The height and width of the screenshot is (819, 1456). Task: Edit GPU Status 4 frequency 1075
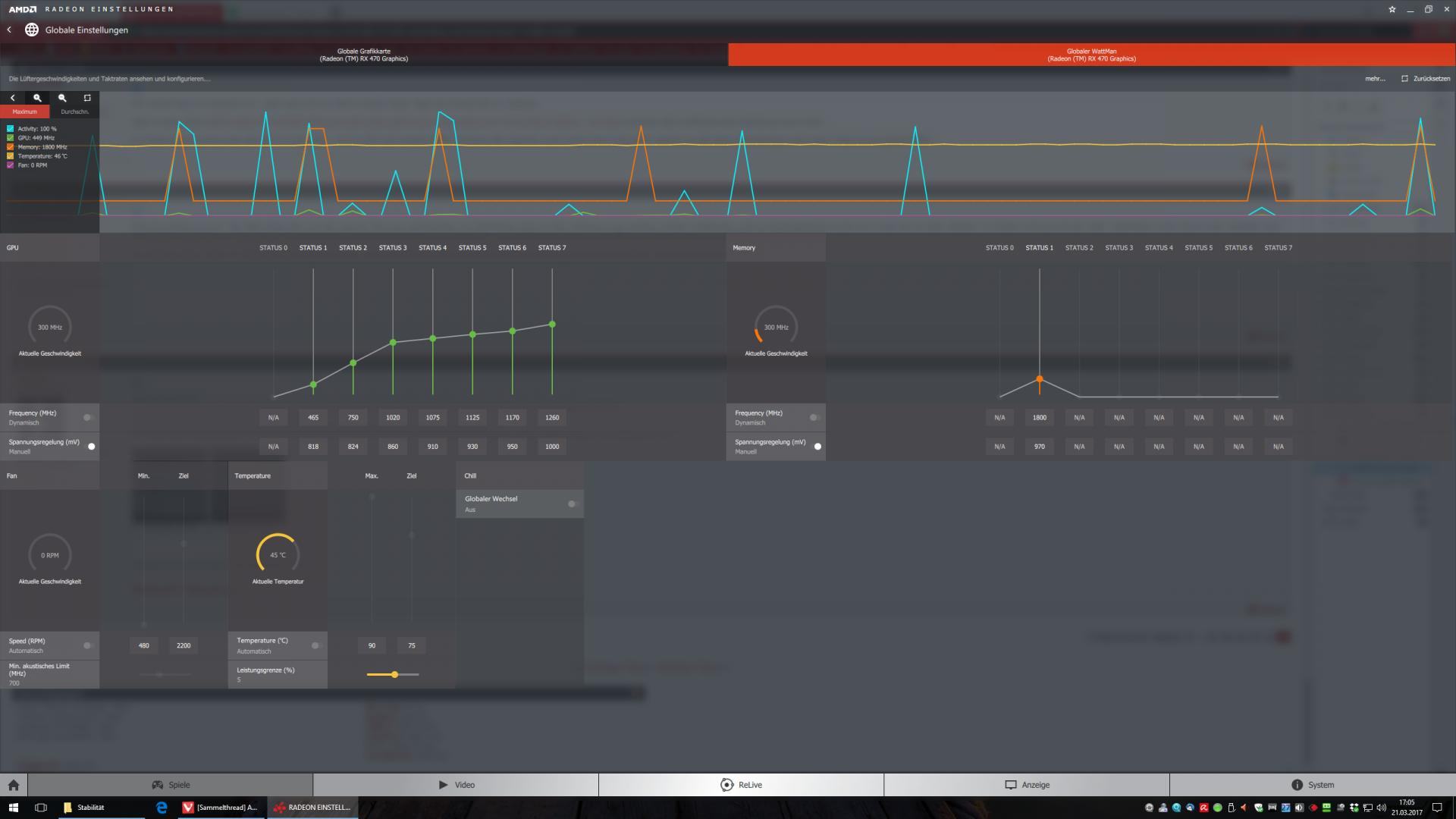pos(433,417)
